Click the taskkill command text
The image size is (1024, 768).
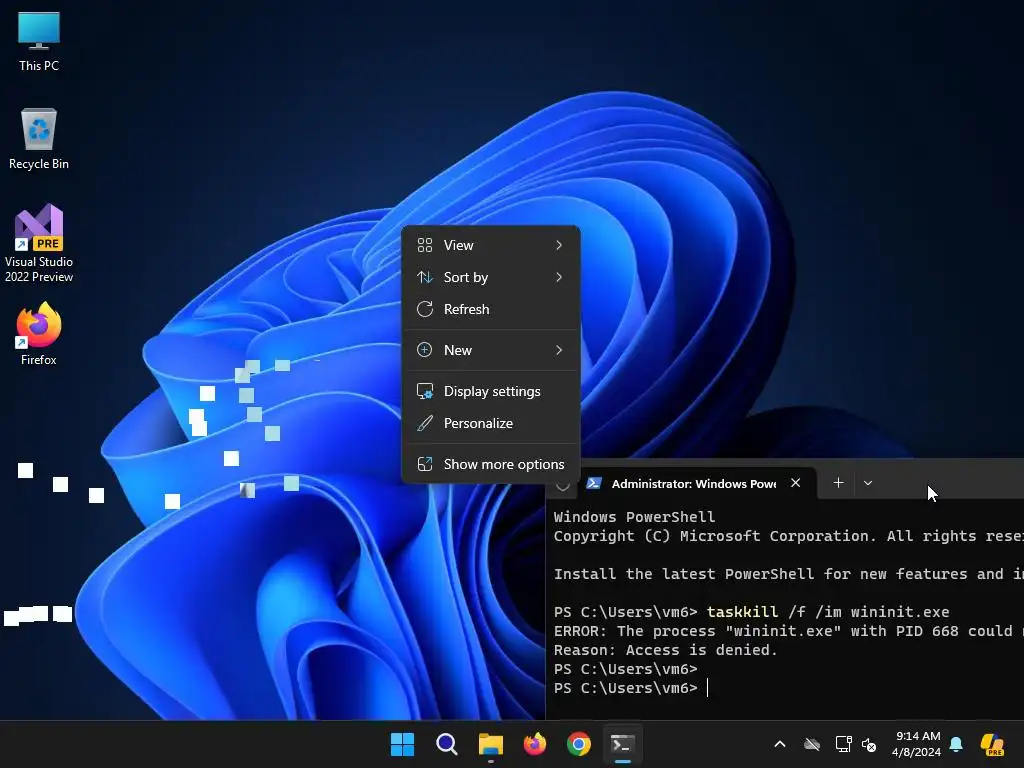click(x=828, y=612)
